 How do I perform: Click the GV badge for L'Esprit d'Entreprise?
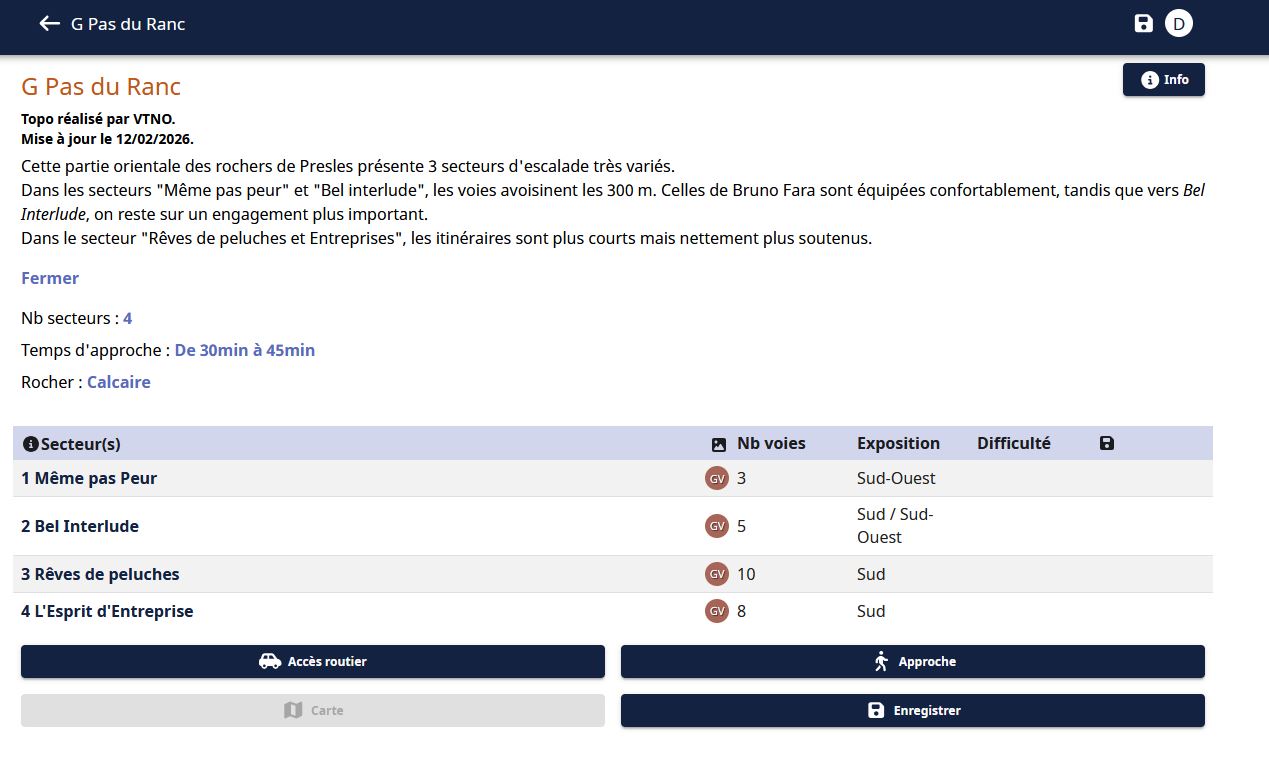click(717, 611)
